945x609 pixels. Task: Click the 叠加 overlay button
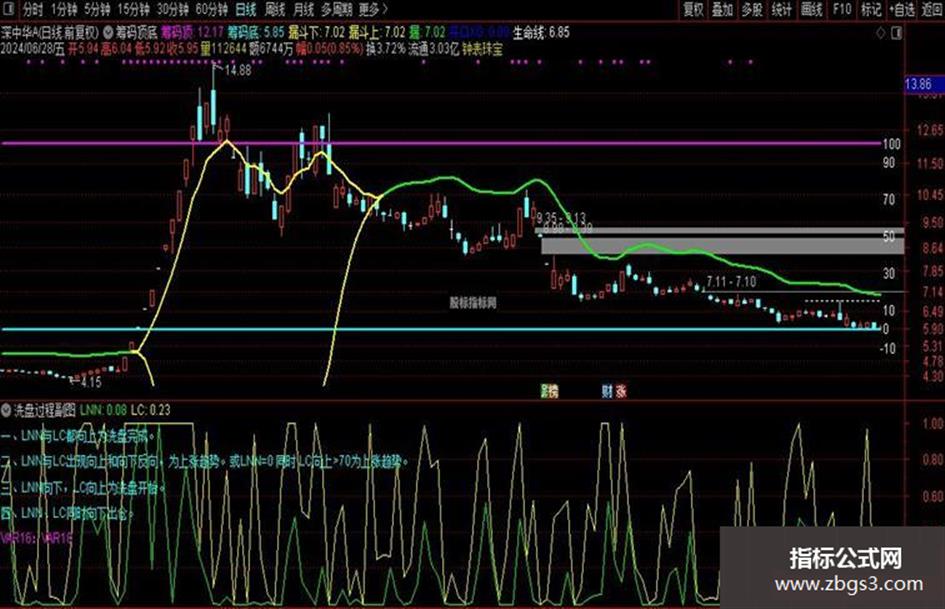722,9
